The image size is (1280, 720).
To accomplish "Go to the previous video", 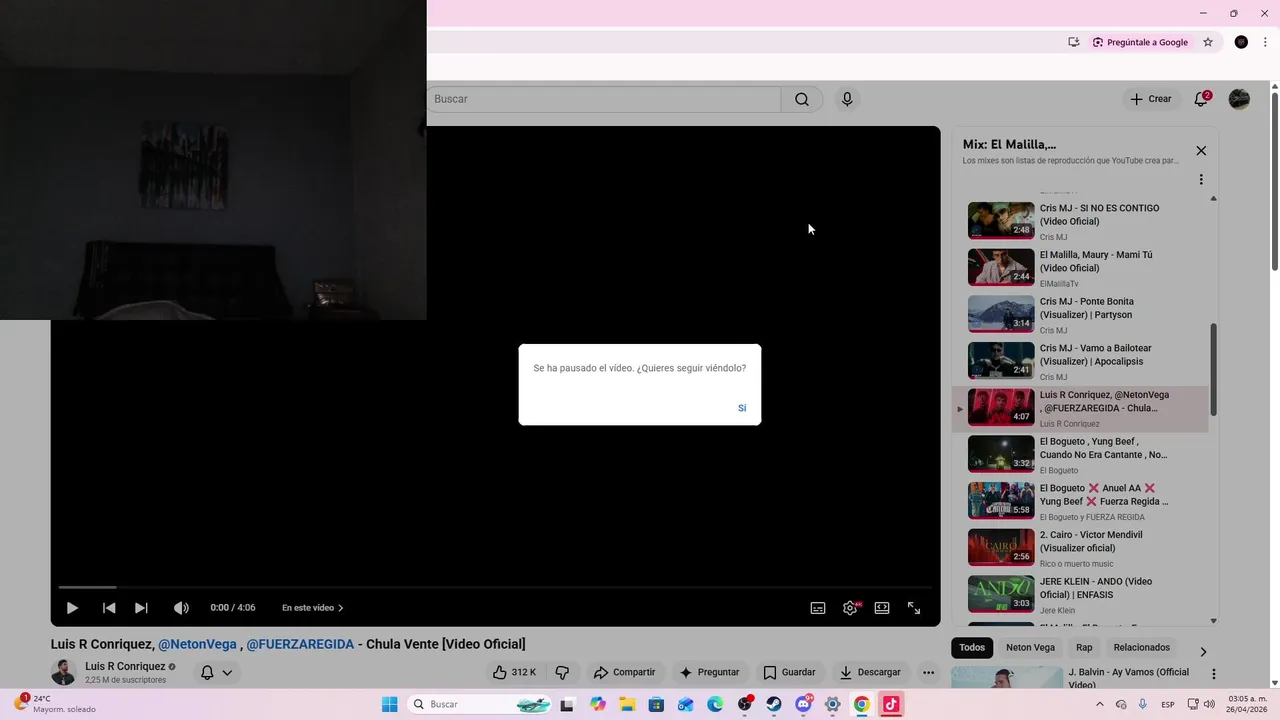I will point(109,608).
